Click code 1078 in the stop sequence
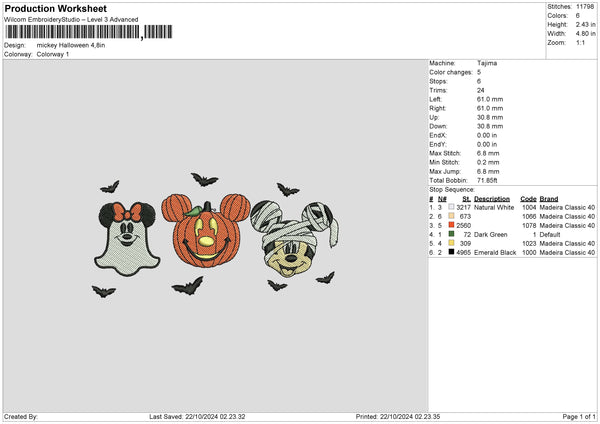The height and width of the screenshot is (424, 600). (x=529, y=225)
